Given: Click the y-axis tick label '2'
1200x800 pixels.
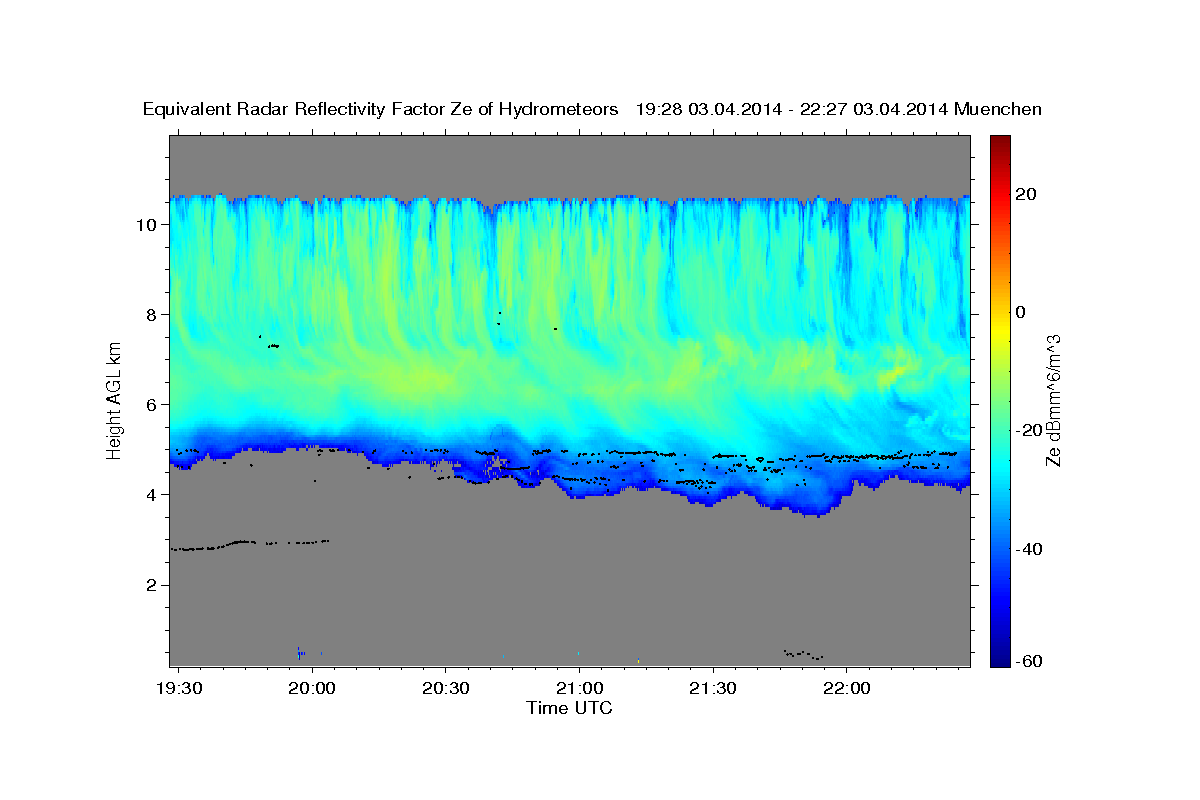Looking at the screenshot, I should [x=150, y=585].
